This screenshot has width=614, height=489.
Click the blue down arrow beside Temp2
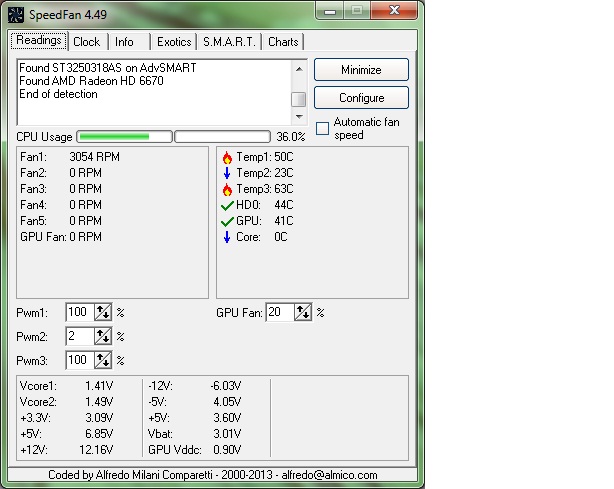[x=227, y=173]
